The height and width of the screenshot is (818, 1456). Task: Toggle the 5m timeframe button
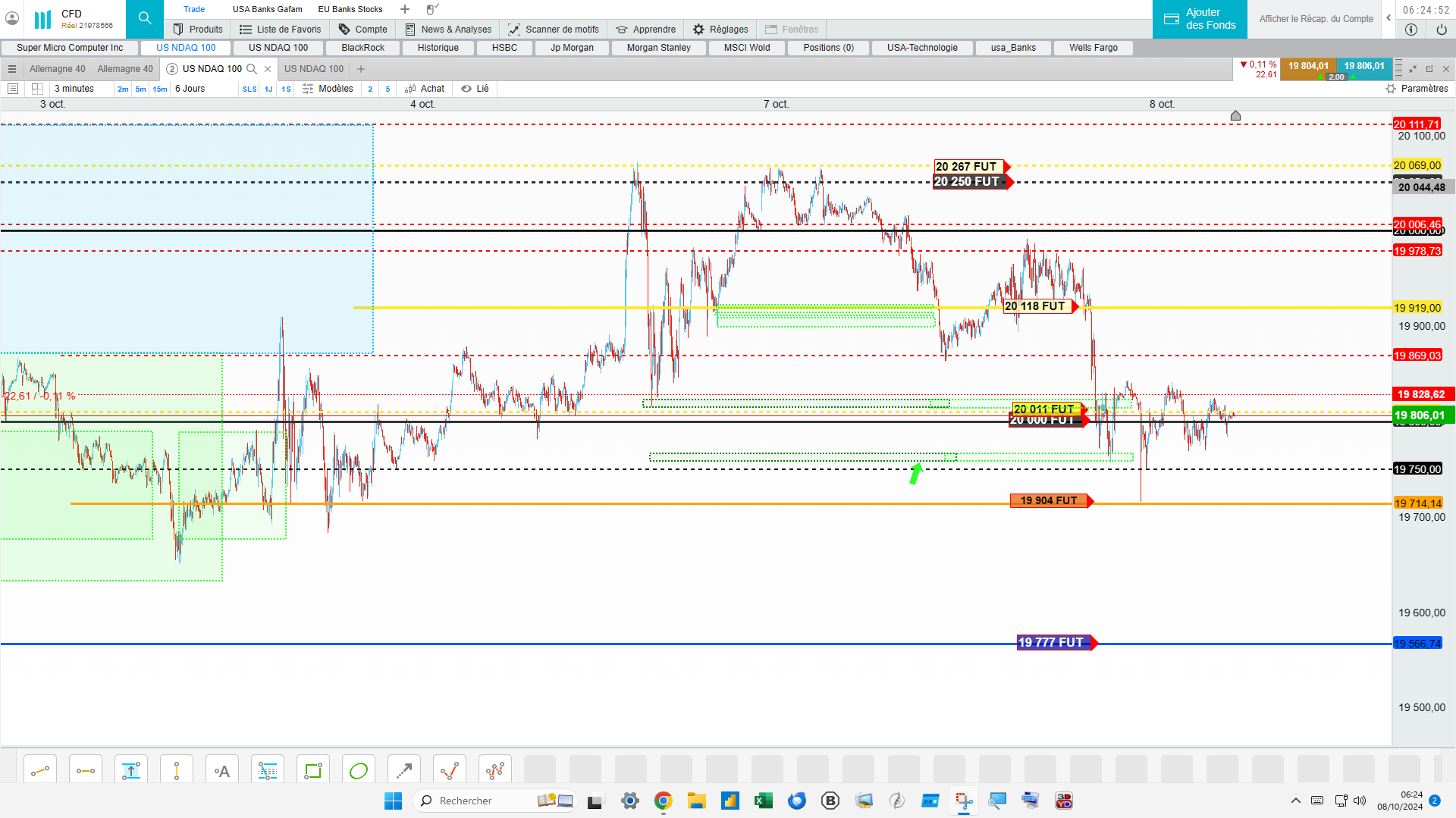[x=140, y=89]
